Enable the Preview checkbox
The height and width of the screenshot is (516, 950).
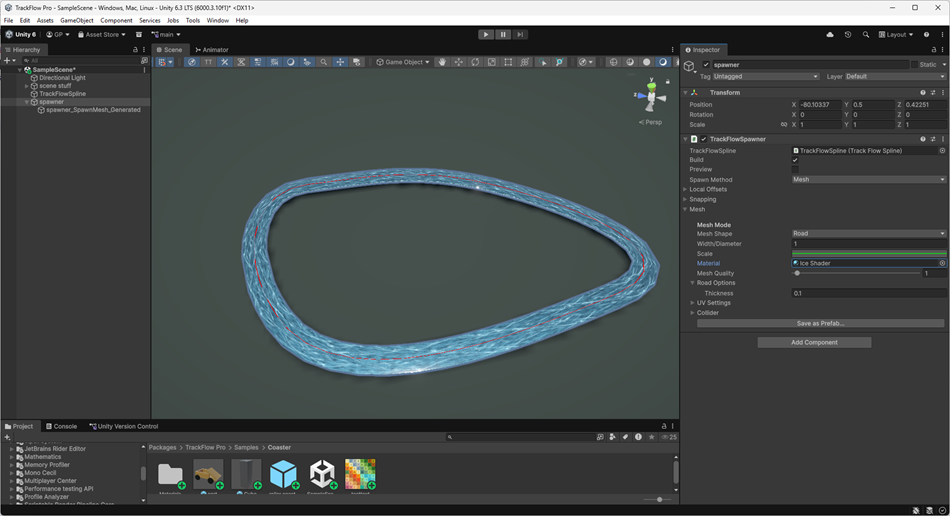796,170
